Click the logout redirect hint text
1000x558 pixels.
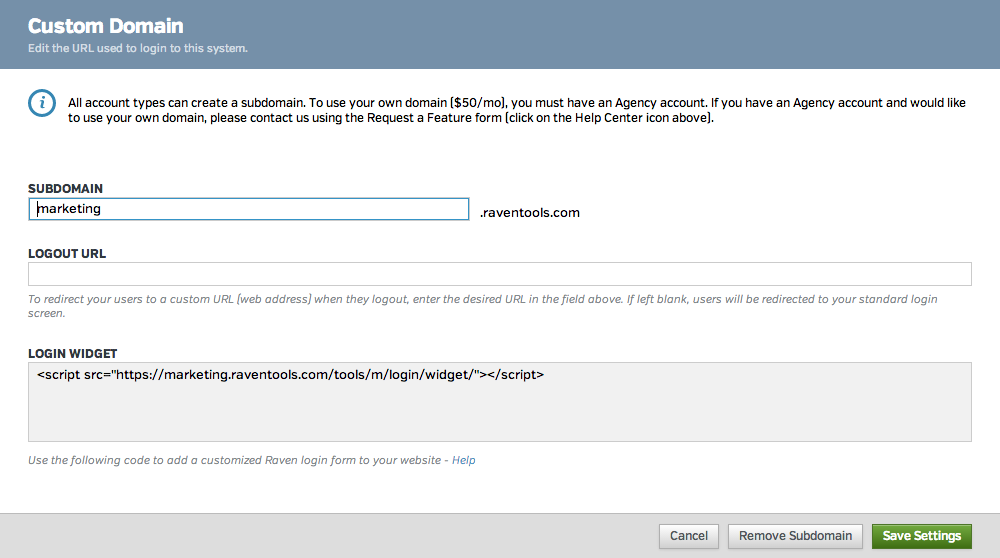480,300
